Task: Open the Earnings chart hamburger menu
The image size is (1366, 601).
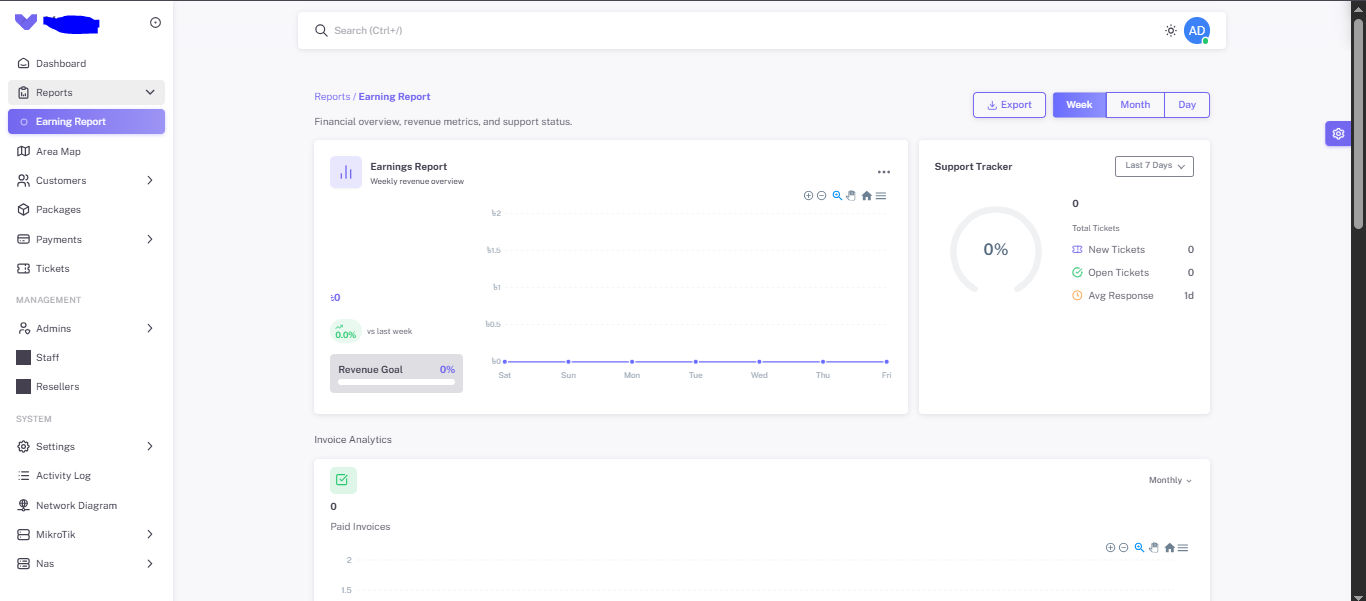Action: (881, 196)
